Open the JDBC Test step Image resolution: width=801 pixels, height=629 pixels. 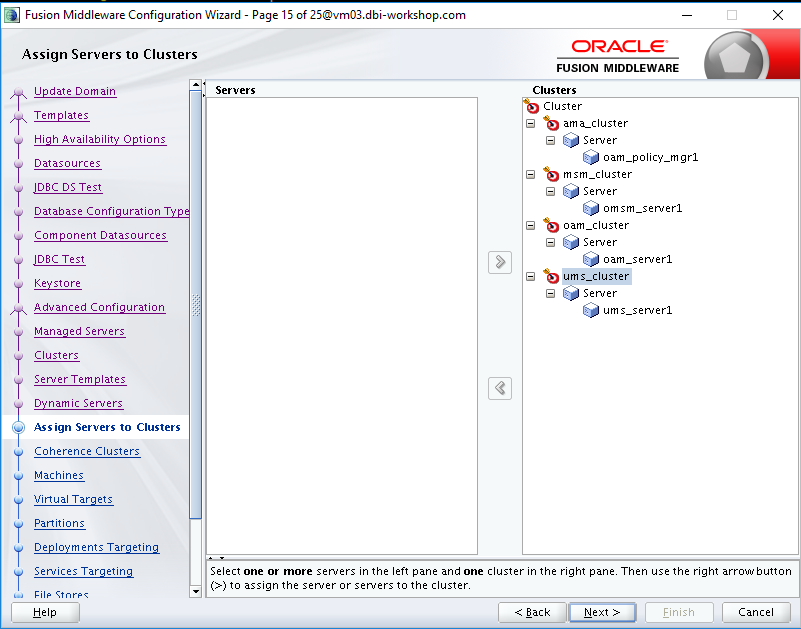tap(59, 260)
